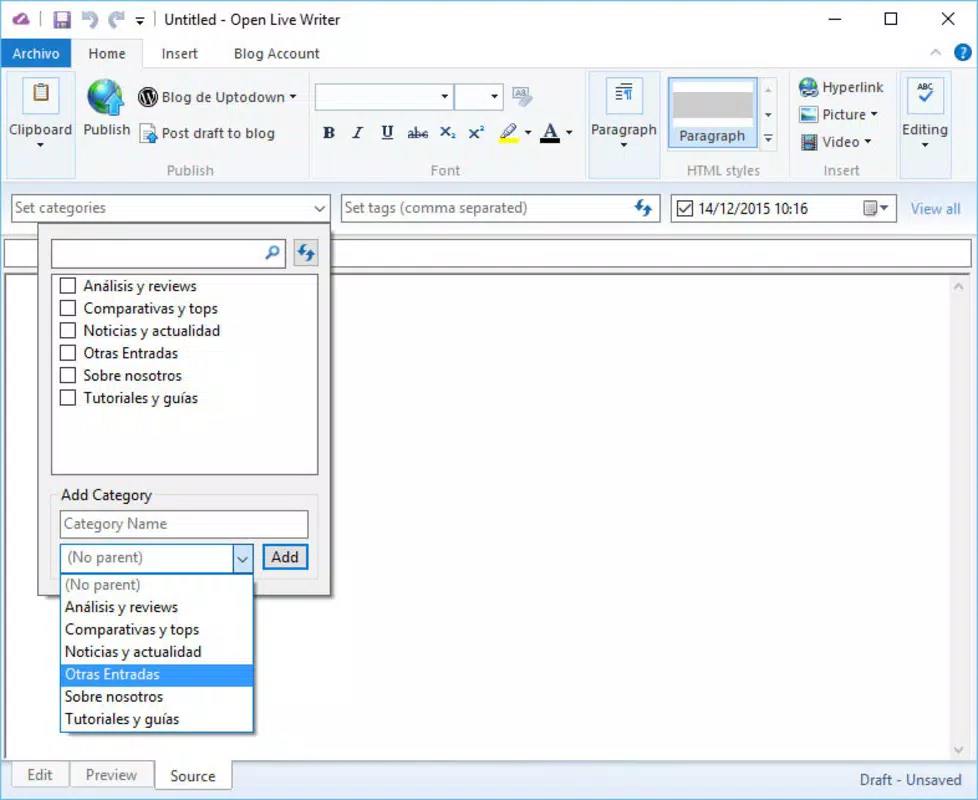Insert a Hyperlink
Screen dimensions: 978x800
(841, 87)
